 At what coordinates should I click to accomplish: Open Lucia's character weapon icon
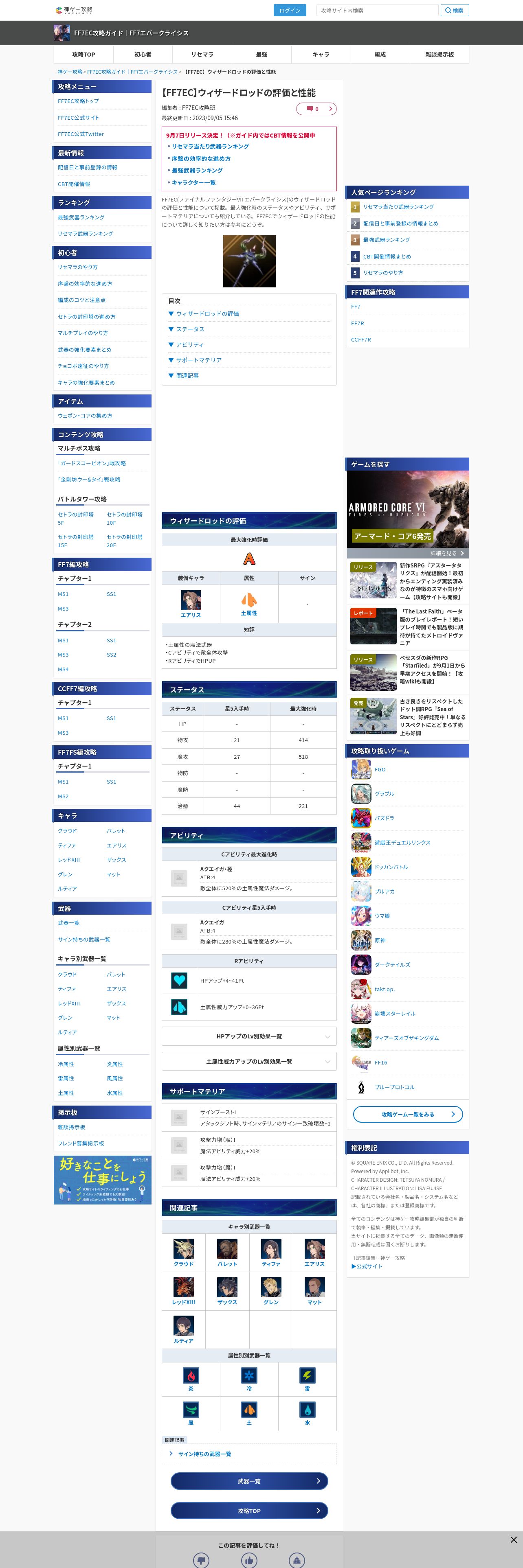[184, 1326]
